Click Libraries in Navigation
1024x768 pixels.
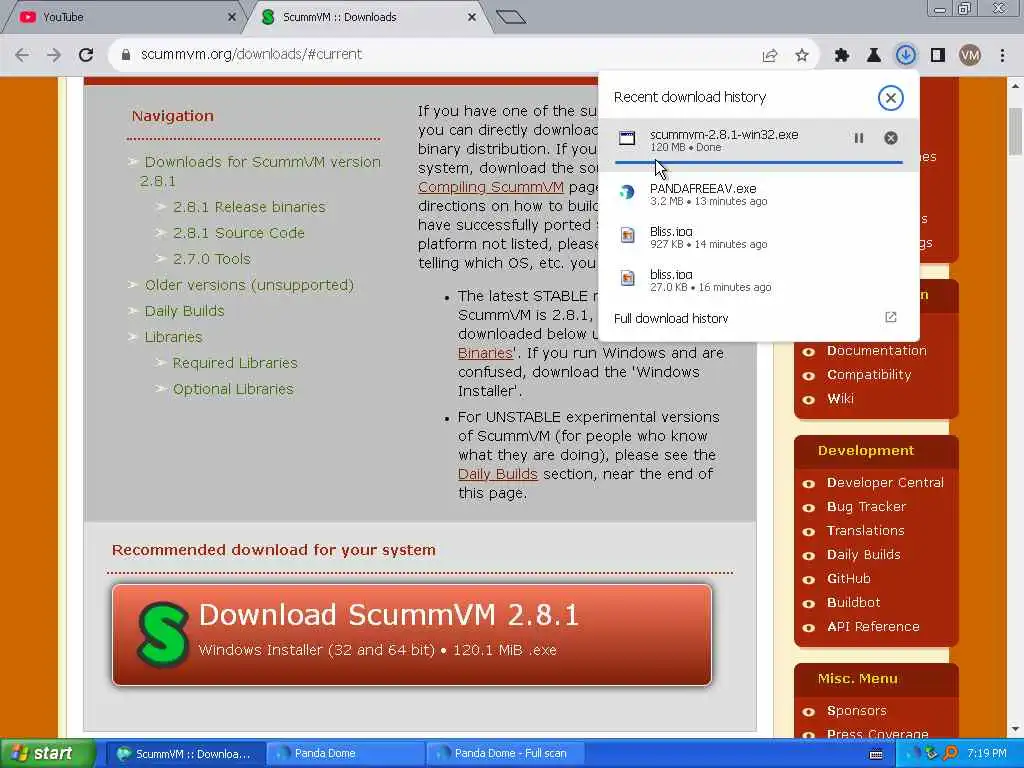(173, 337)
